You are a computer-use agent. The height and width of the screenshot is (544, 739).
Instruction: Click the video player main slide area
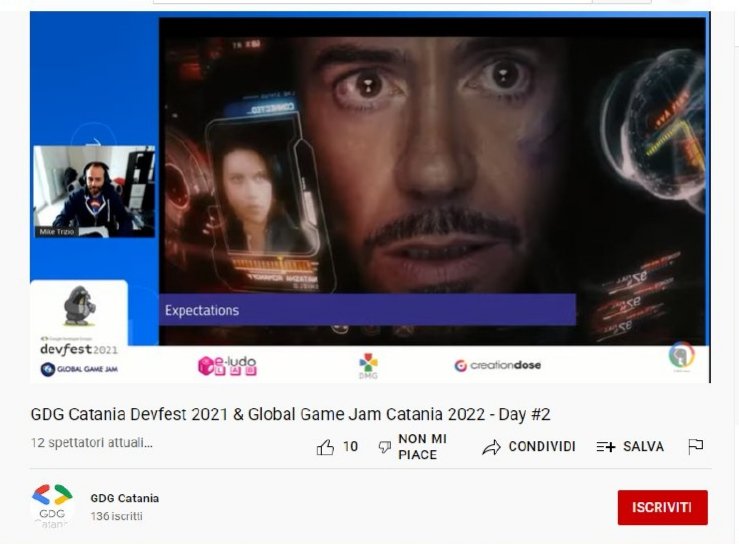432,181
